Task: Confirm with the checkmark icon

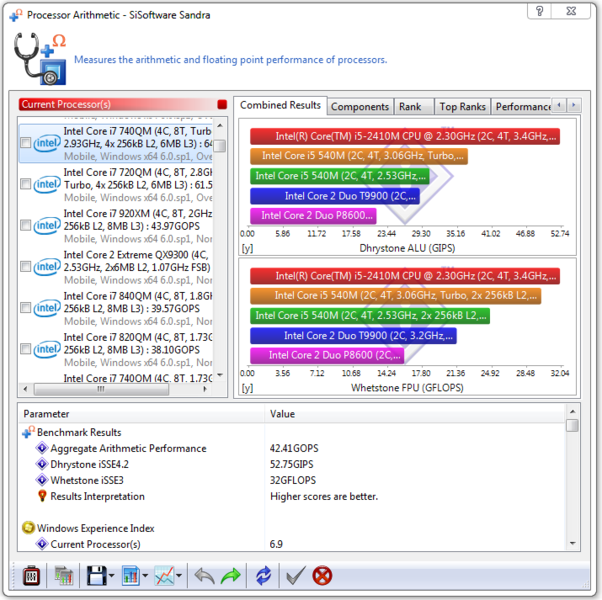Action: tap(296, 576)
